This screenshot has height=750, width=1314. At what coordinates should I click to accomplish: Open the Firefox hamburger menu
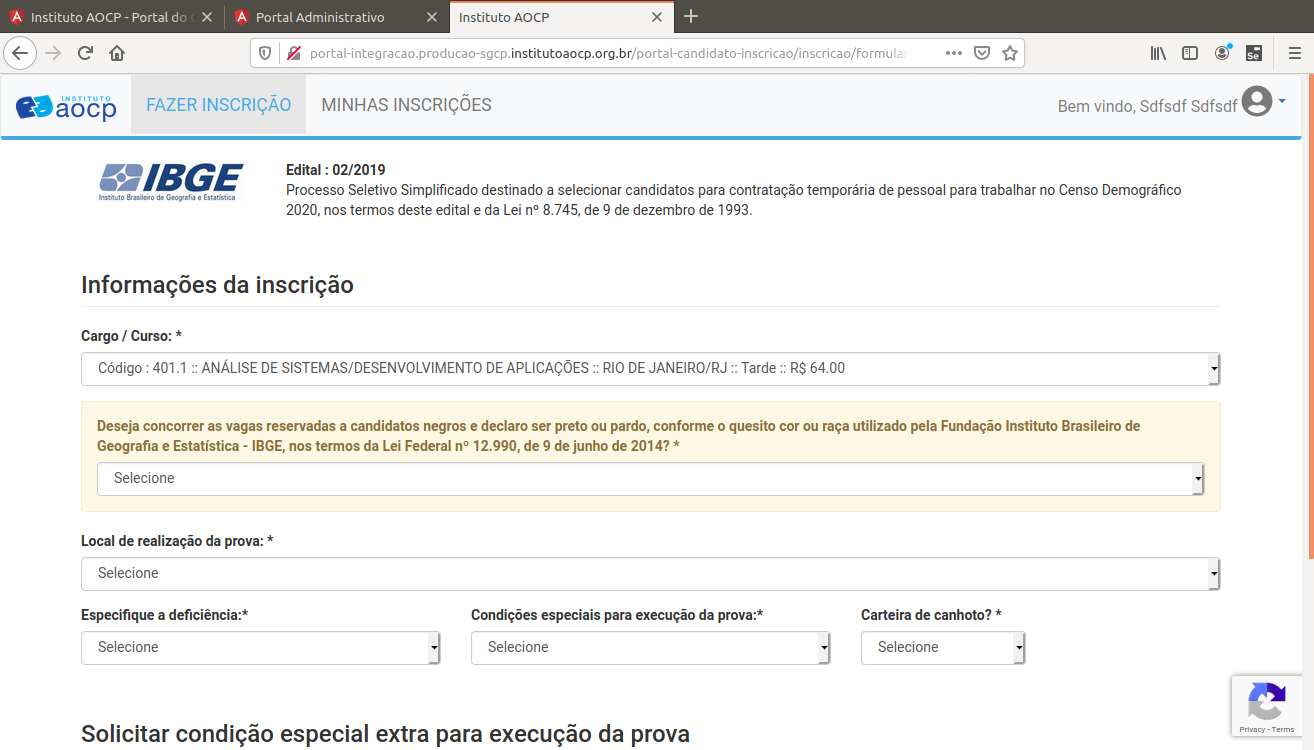(x=1294, y=53)
